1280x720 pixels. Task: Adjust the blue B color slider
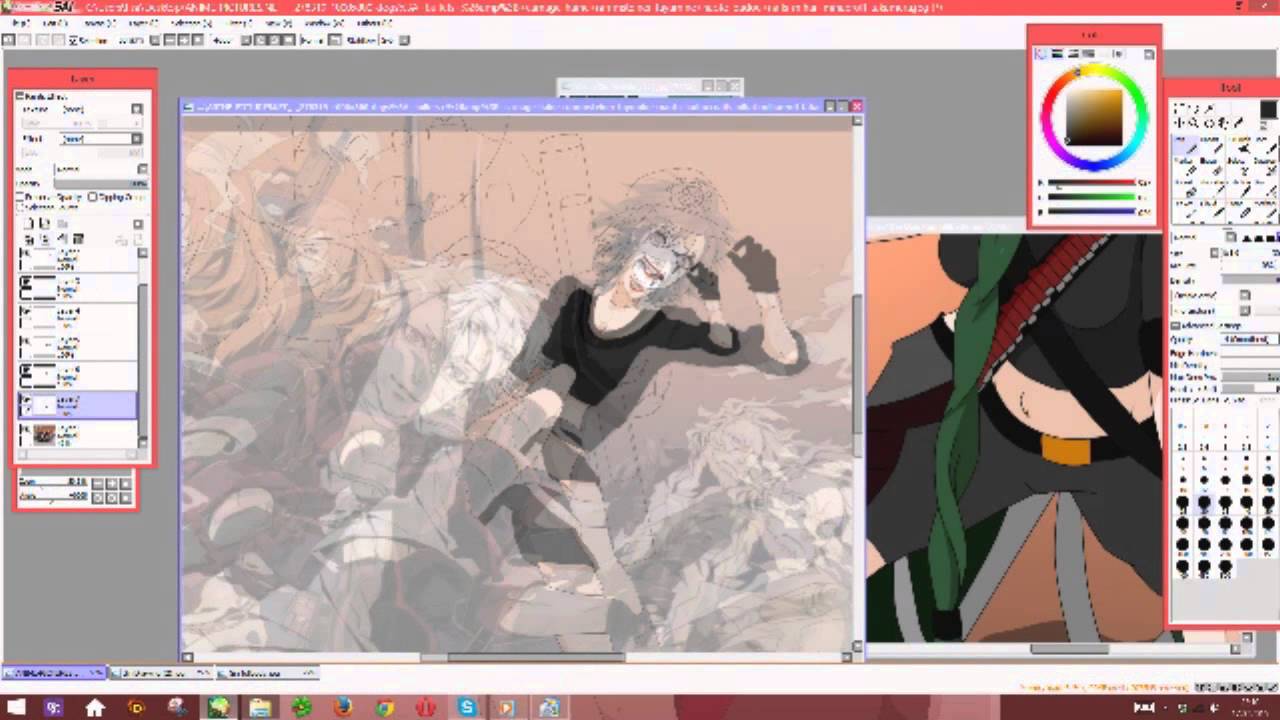coord(1092,211)
